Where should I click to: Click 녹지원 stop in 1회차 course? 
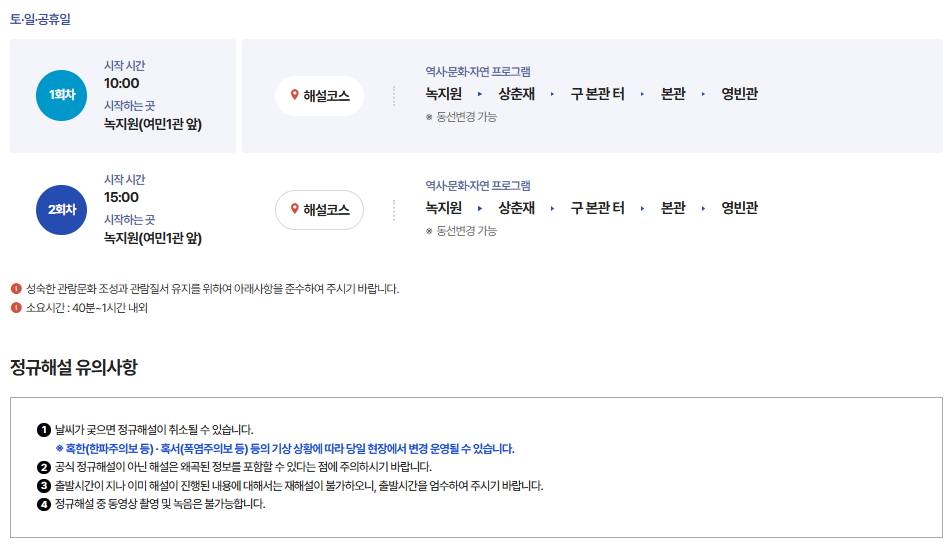pos(444,94)
